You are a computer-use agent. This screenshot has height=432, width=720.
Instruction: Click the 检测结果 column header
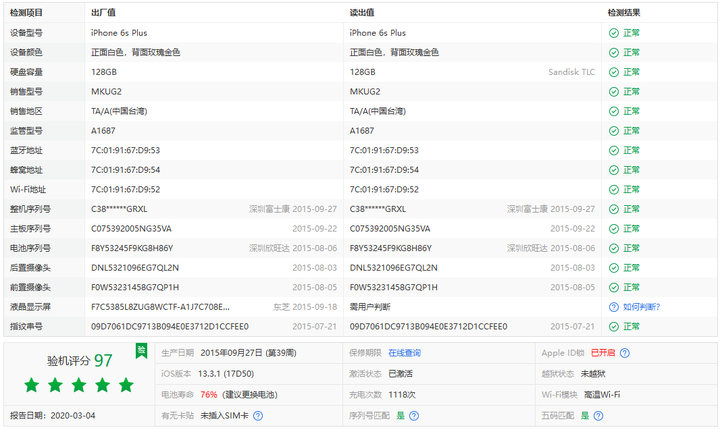coord(624,13)
